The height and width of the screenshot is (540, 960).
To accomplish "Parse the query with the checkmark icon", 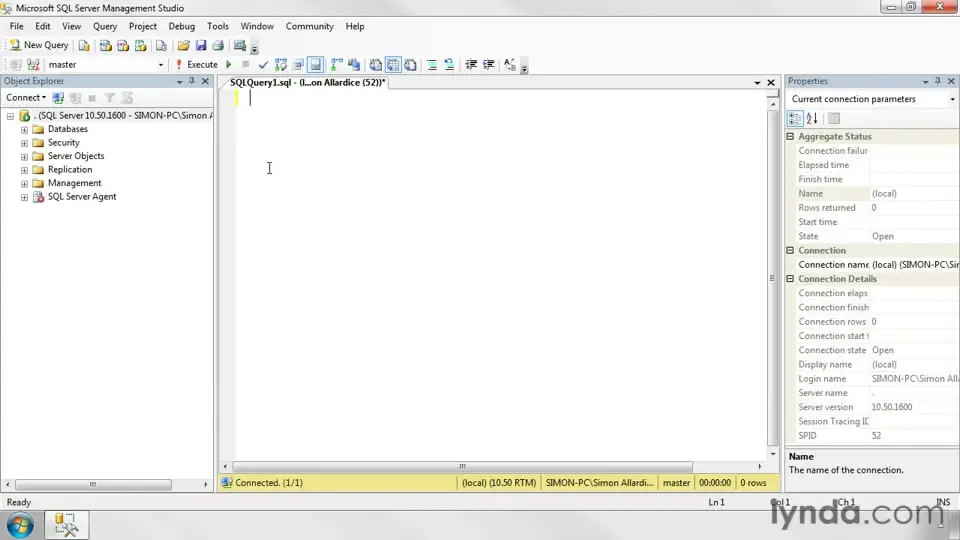I will coord(263,64).
